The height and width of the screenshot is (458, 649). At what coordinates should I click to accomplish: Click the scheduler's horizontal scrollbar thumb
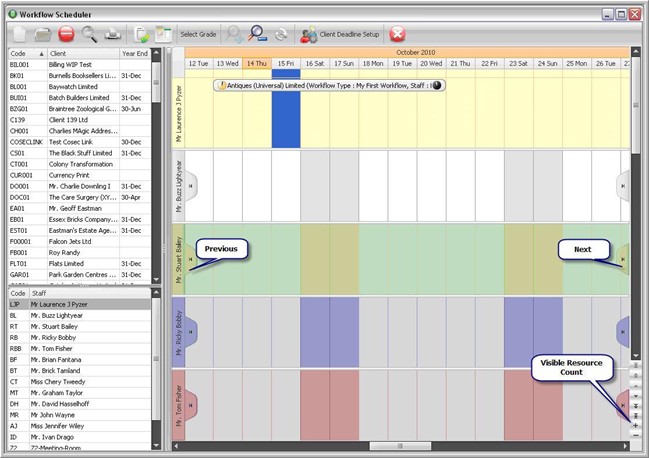pos(400,446)
